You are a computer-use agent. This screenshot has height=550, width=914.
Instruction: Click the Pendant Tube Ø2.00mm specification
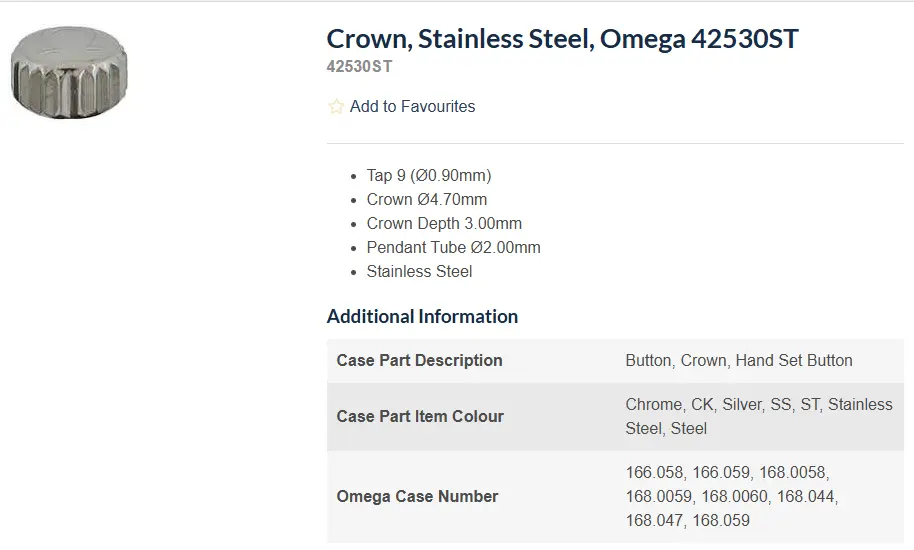coord(453,247)
